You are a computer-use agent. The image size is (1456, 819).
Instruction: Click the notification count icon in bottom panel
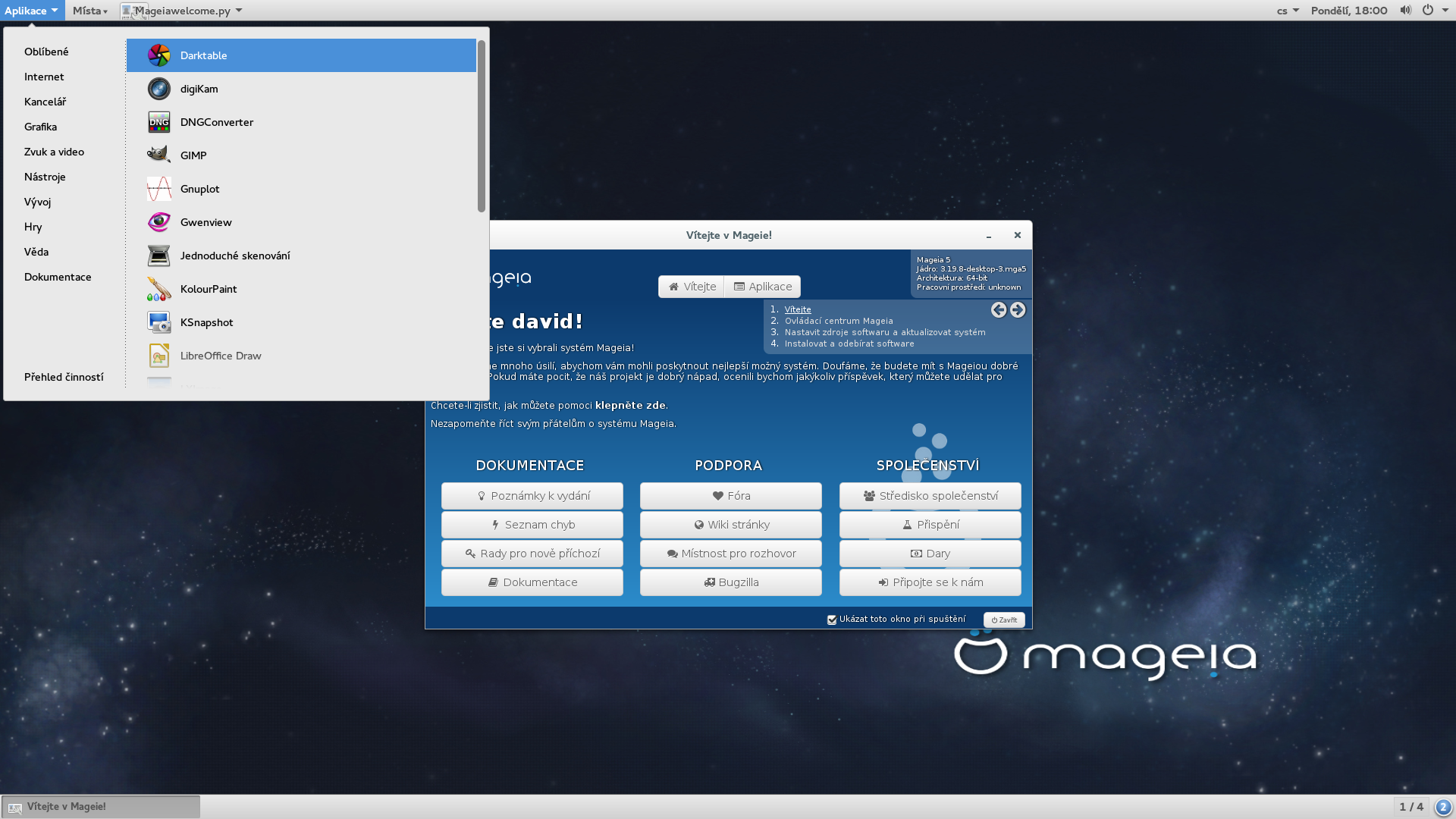point(1443,807)
